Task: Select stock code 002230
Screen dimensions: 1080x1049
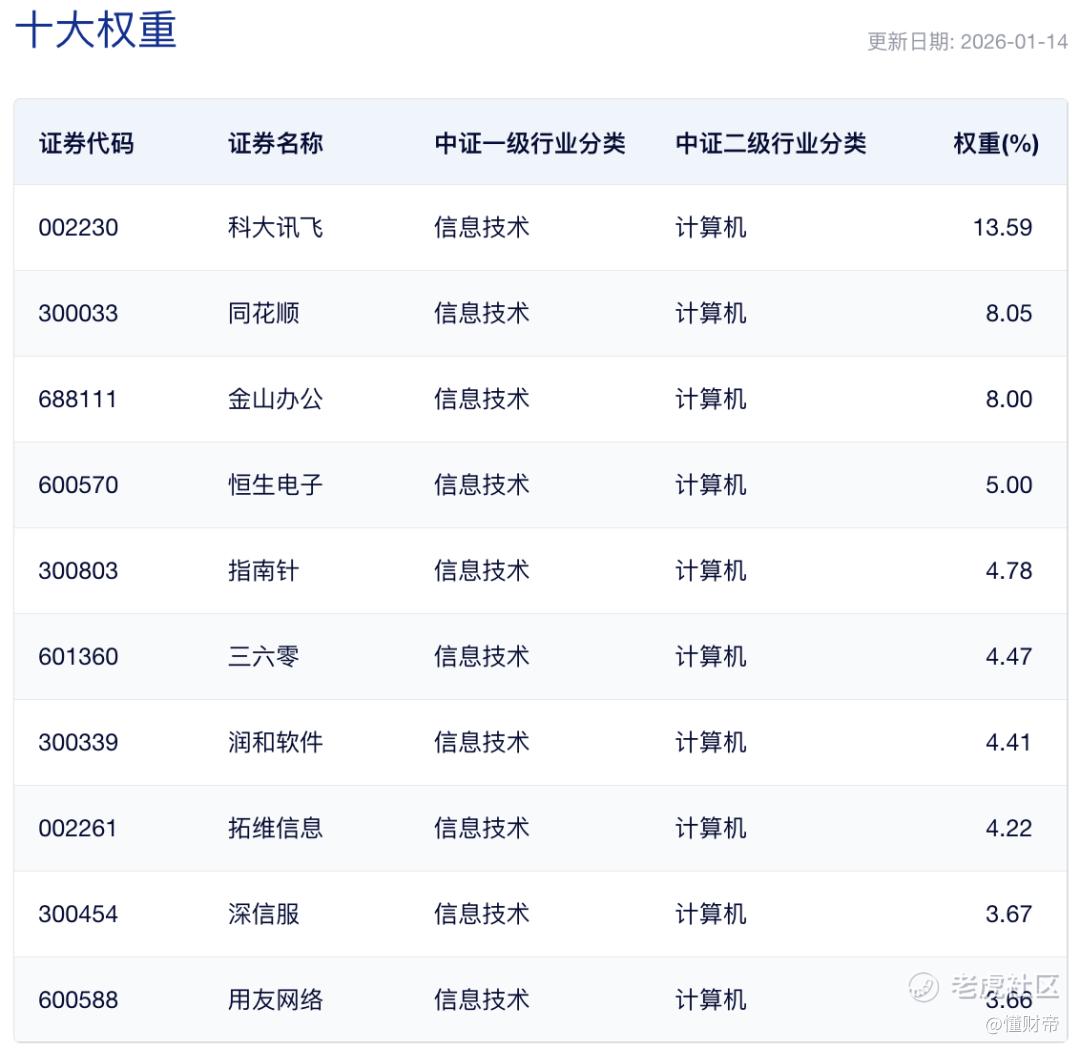Action: point(79,227)
